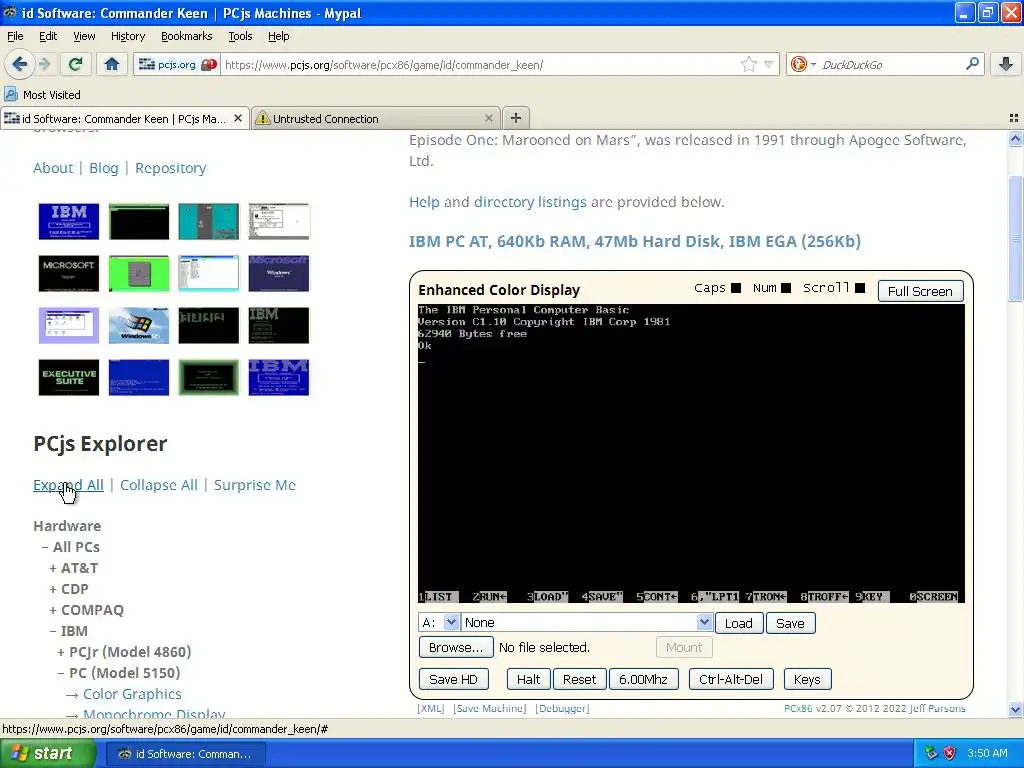Open the teal game screen thumbnail
Screen dimensions: 1024x768
[x=208, y=221]
